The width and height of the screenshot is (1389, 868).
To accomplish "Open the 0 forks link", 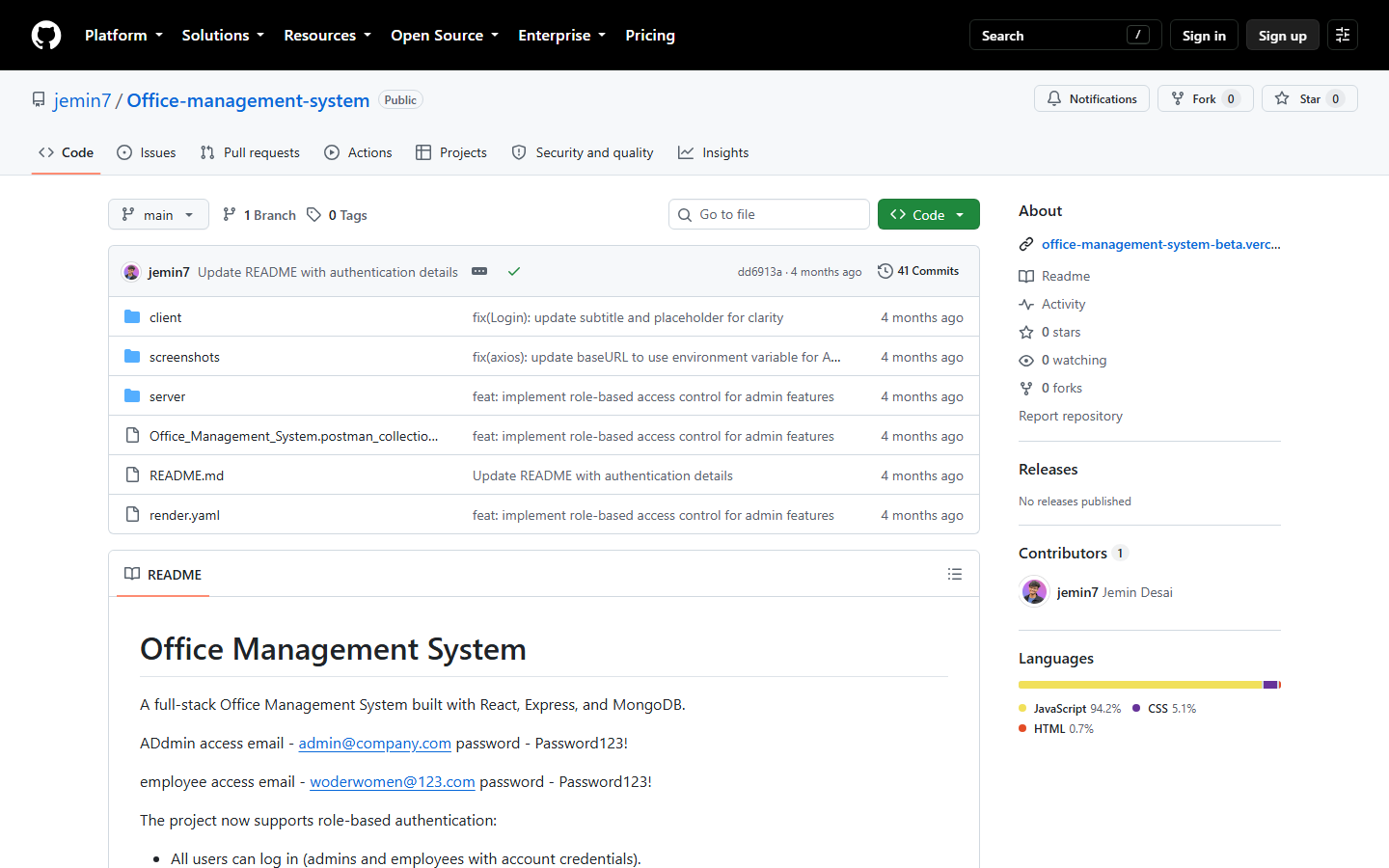I will coord(1050,388).
